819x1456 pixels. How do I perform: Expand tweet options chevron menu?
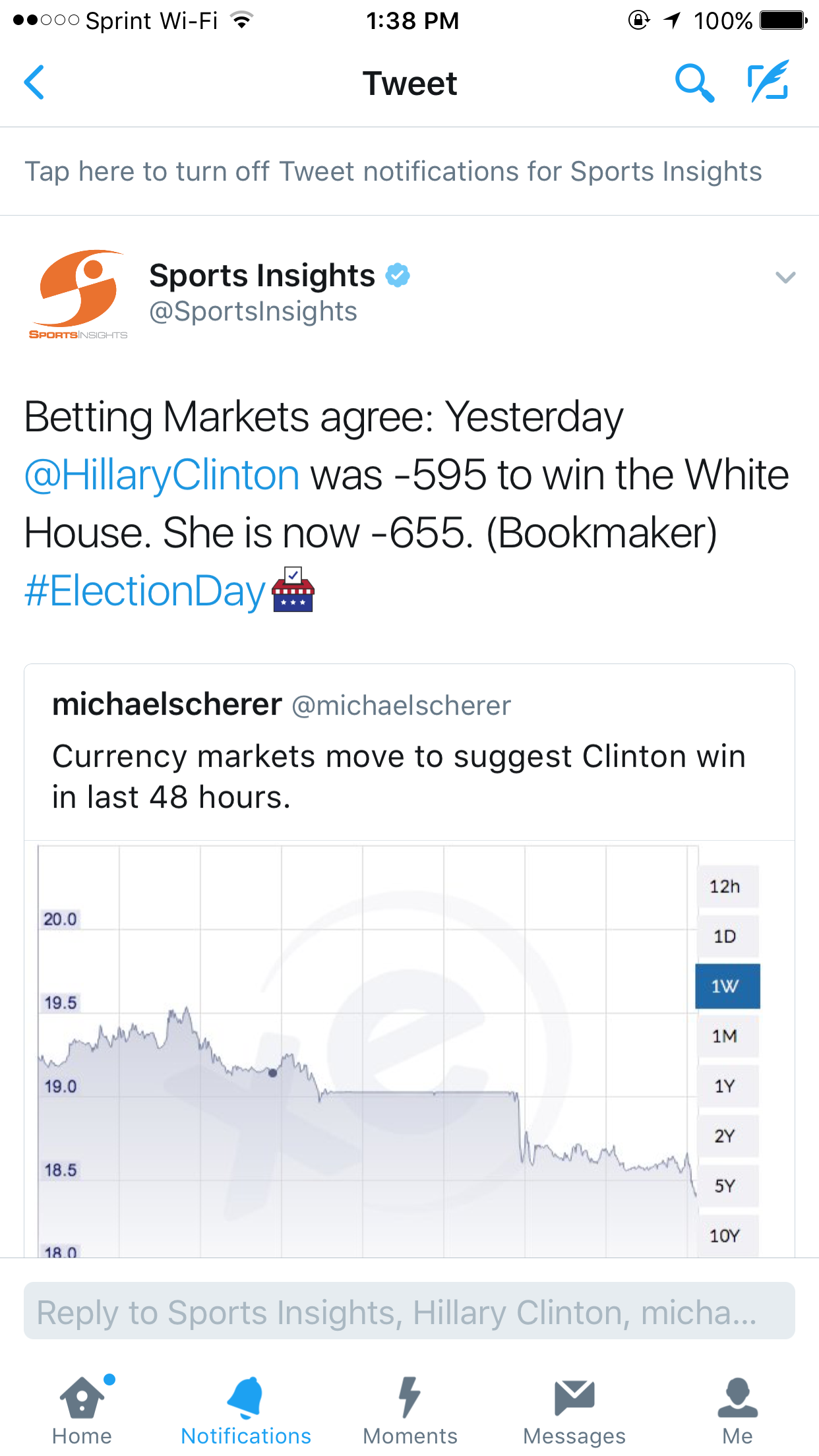[785, 278]
